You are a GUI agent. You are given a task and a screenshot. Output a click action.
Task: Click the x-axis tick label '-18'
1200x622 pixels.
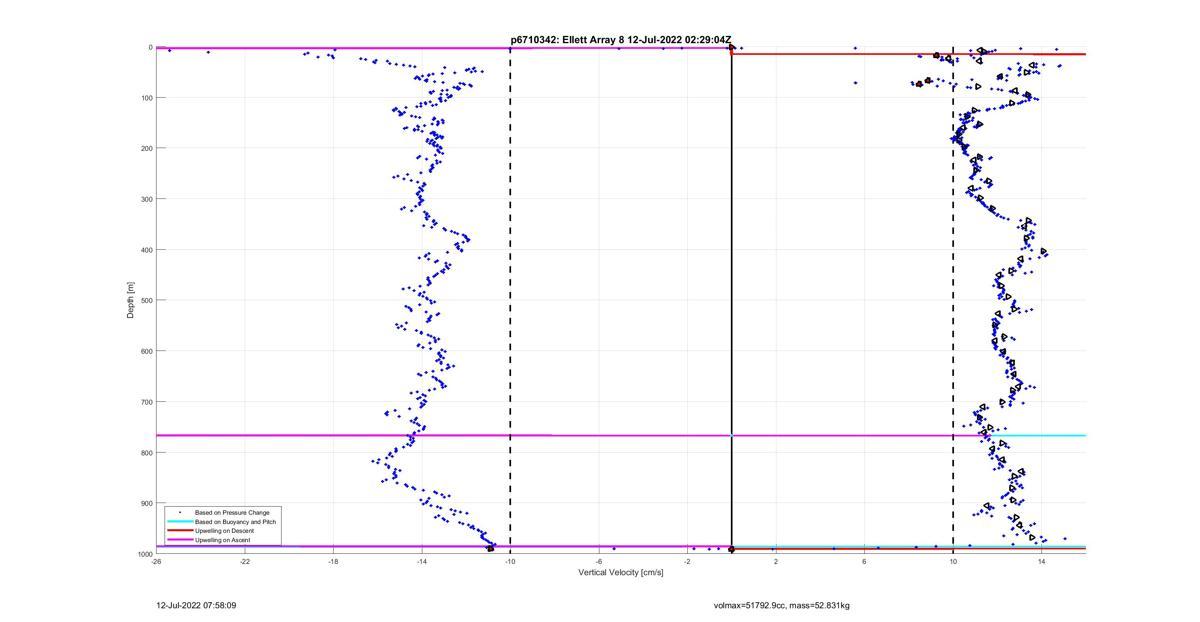click(333, 562)
